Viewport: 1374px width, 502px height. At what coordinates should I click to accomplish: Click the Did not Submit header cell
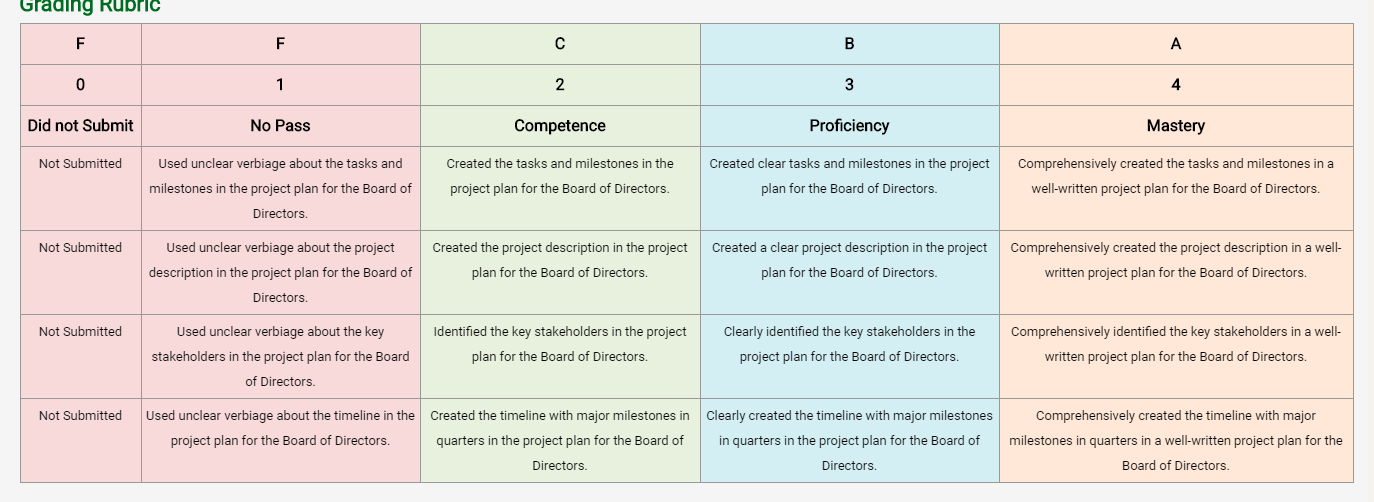pos(80,126)
